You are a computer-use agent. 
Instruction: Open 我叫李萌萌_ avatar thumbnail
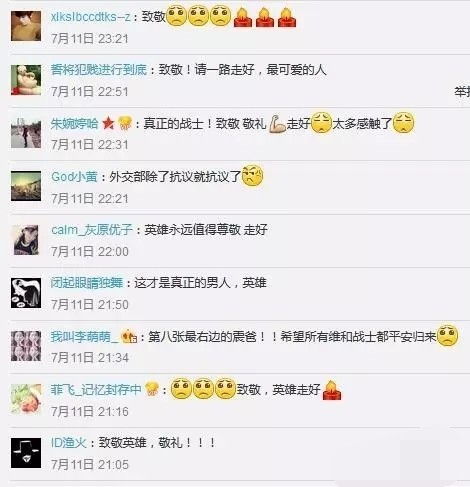point(26,346)
